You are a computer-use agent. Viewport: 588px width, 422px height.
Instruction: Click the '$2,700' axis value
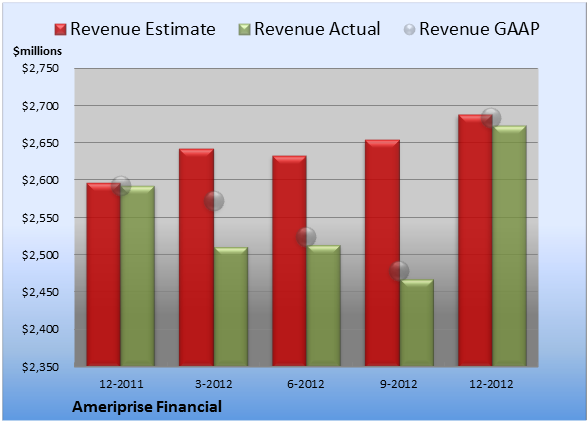coord(40,106)
